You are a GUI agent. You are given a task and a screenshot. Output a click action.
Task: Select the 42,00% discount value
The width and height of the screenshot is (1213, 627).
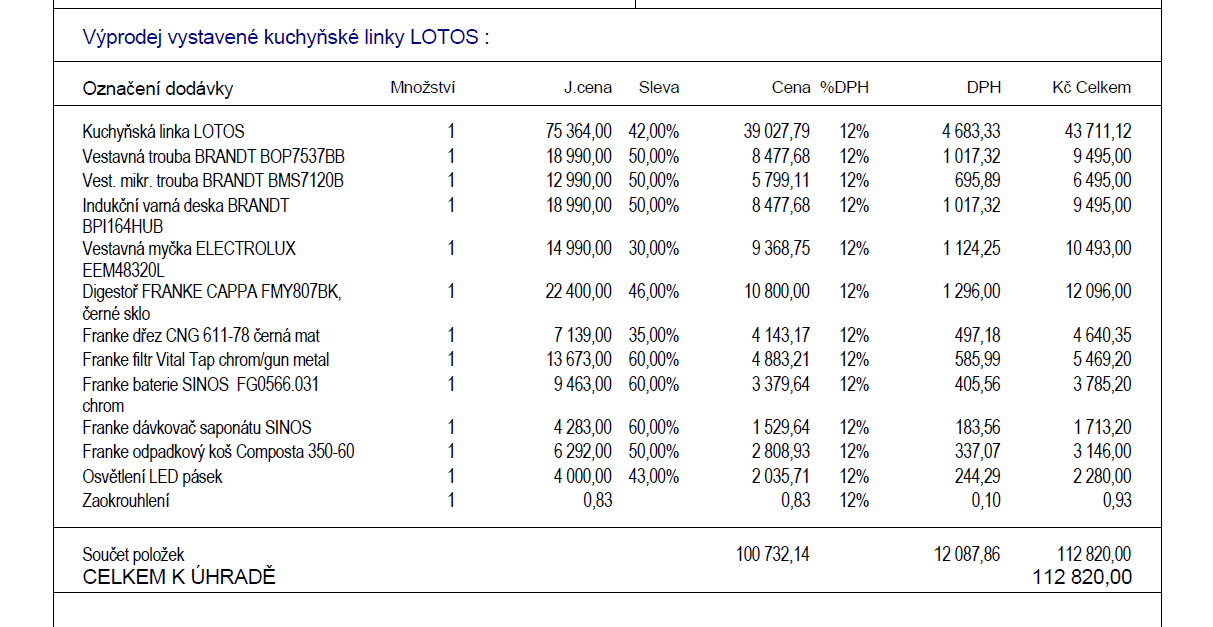[653, 132]
